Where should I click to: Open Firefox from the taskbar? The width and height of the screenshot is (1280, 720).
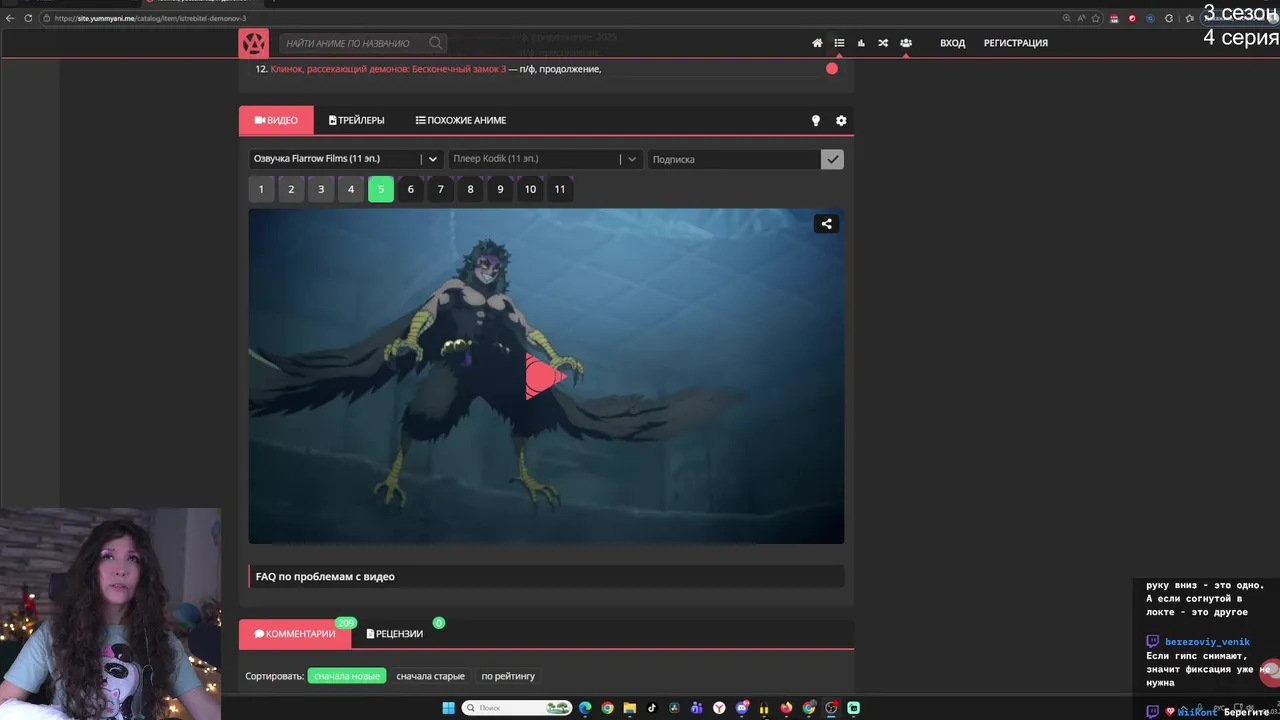coord(786,708)
